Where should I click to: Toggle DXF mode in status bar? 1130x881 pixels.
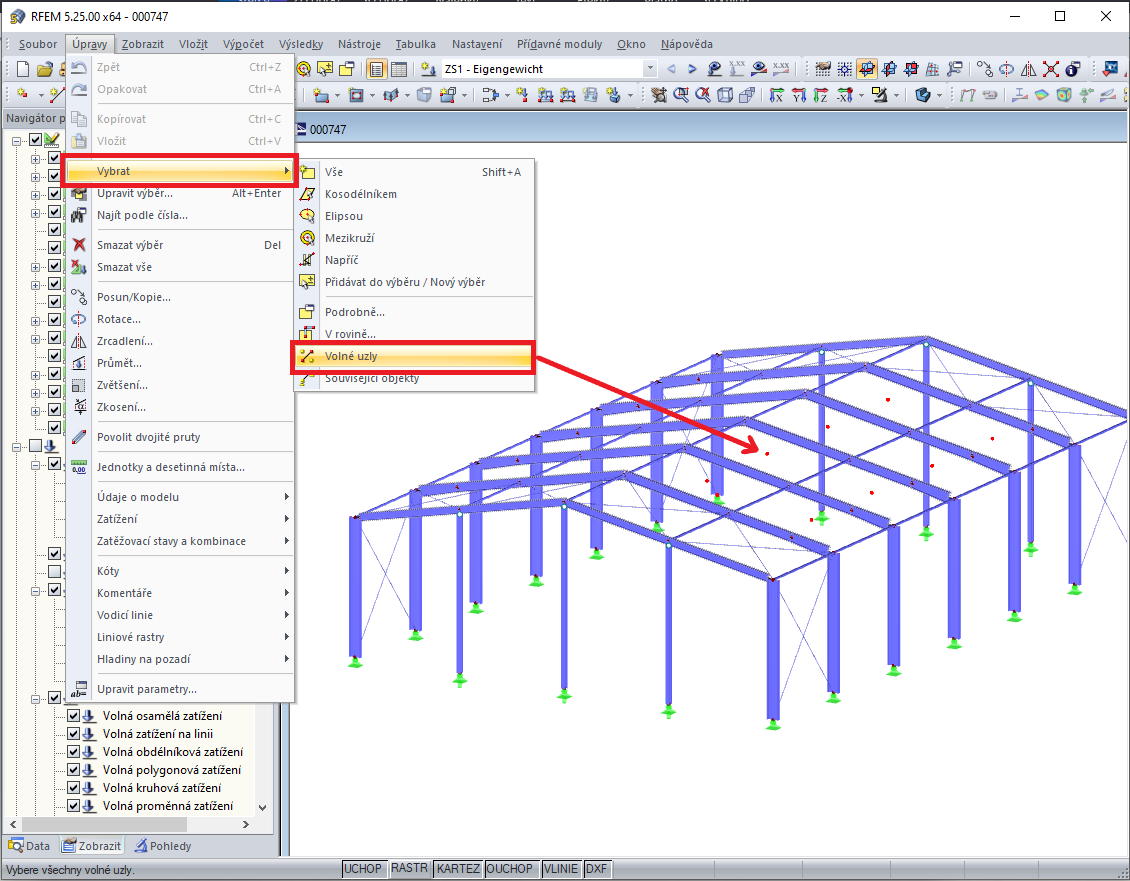click(597, 869)
